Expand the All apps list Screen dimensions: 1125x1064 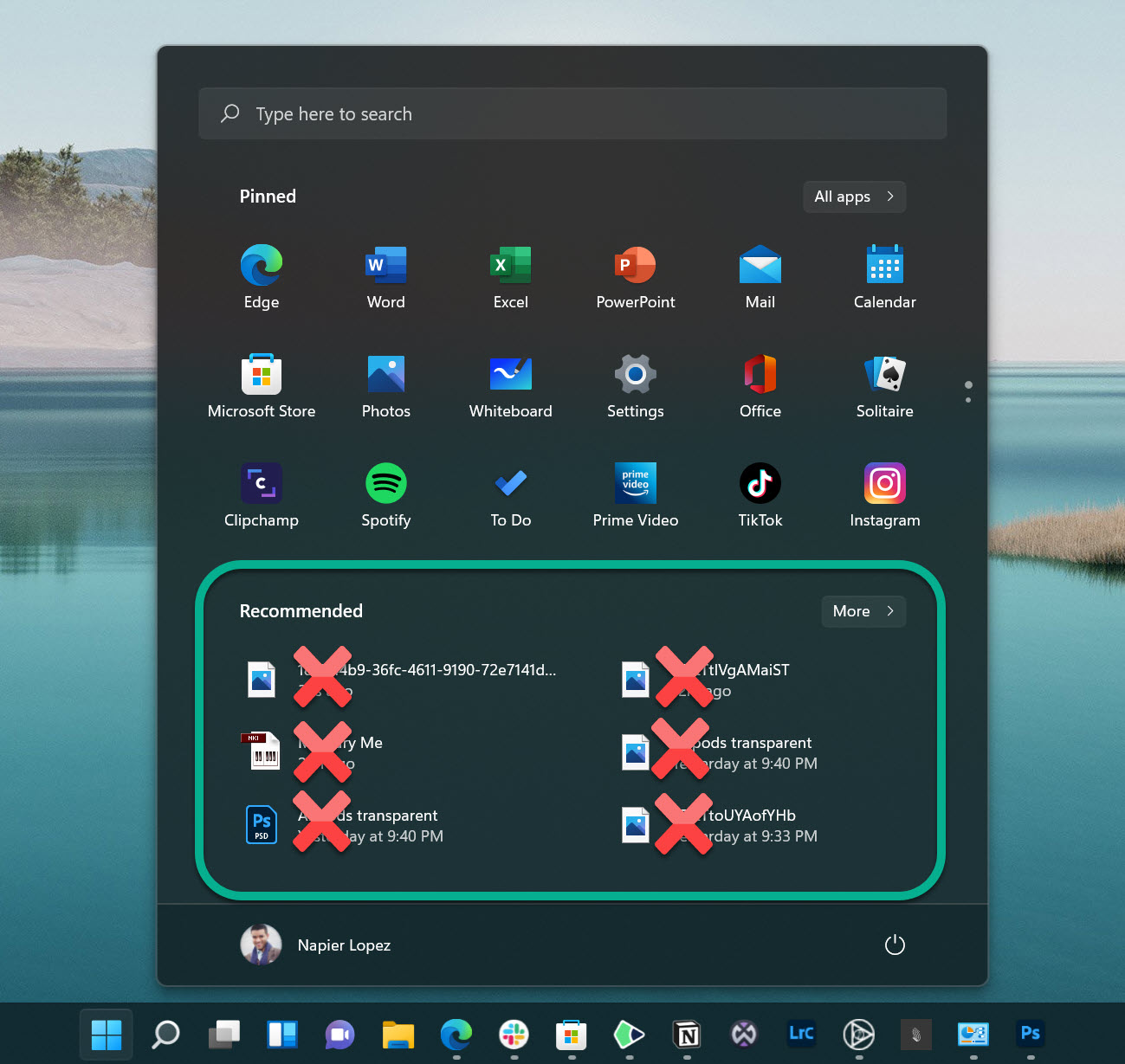coord(854,197)
